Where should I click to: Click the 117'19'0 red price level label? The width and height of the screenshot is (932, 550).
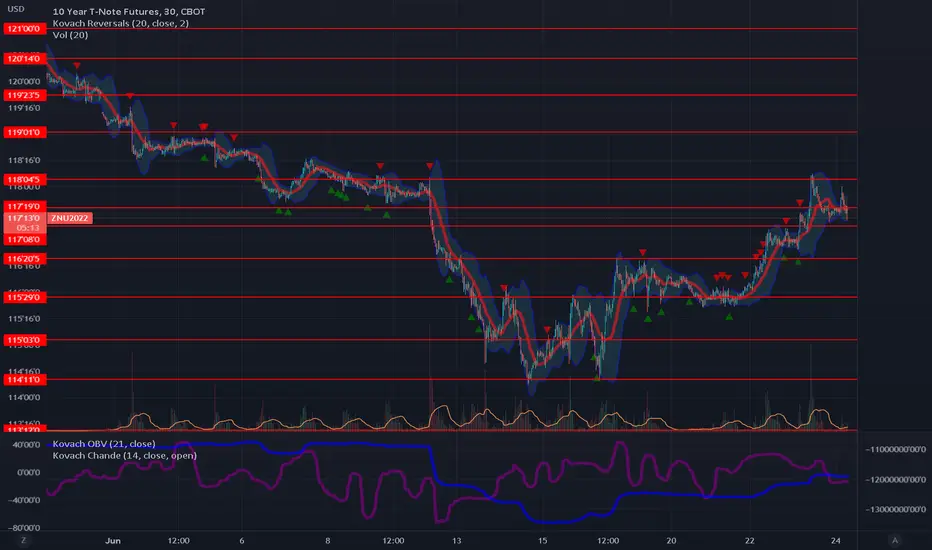[x=24, y=206]
